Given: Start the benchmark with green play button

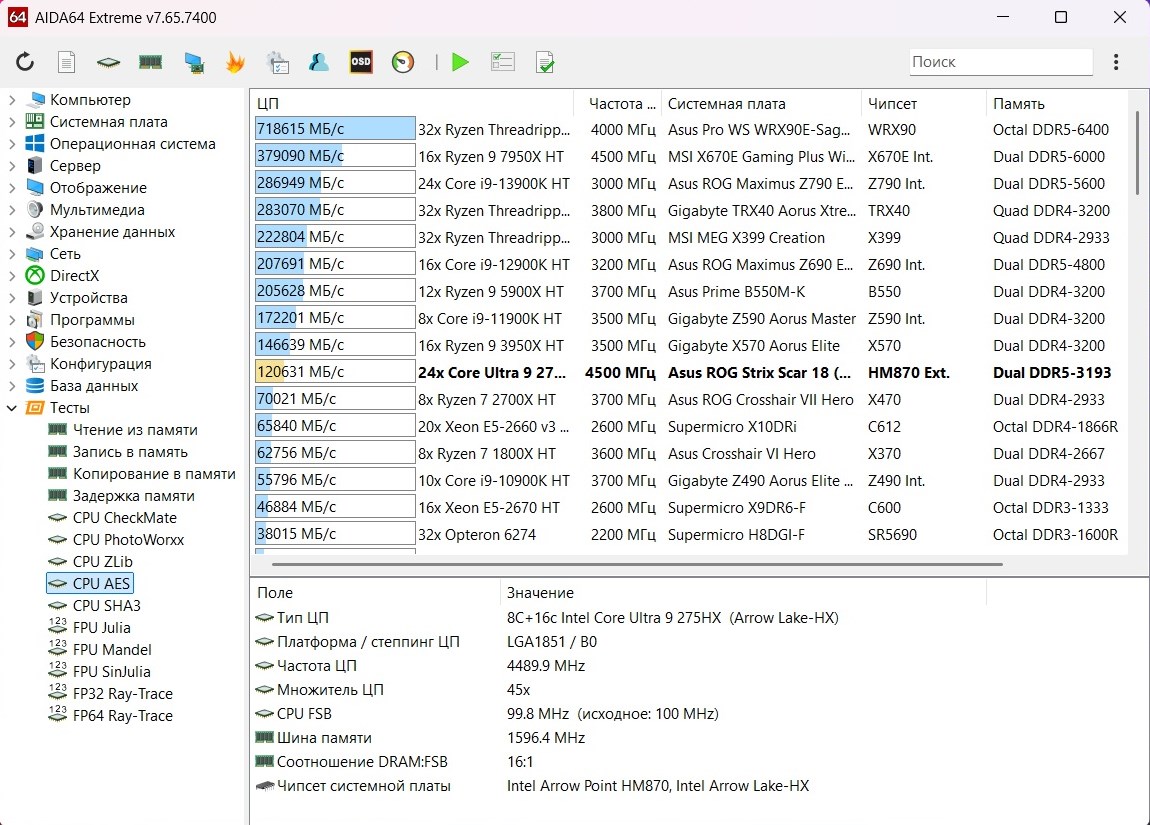Looking at the screenshot, I should coord(460,62).
